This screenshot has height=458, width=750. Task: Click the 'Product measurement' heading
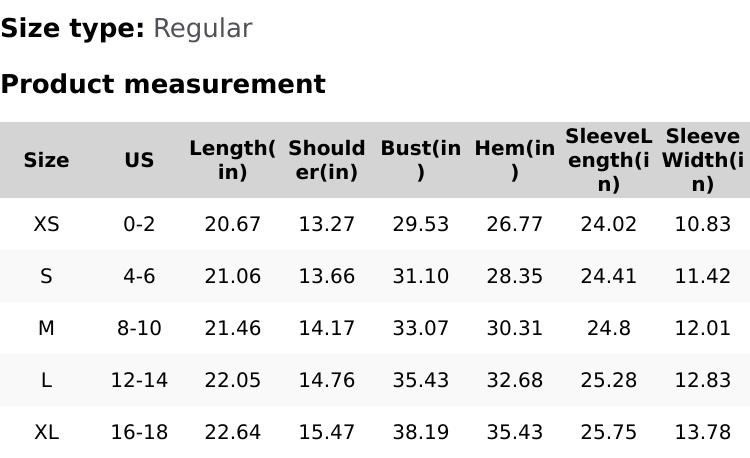163,85
